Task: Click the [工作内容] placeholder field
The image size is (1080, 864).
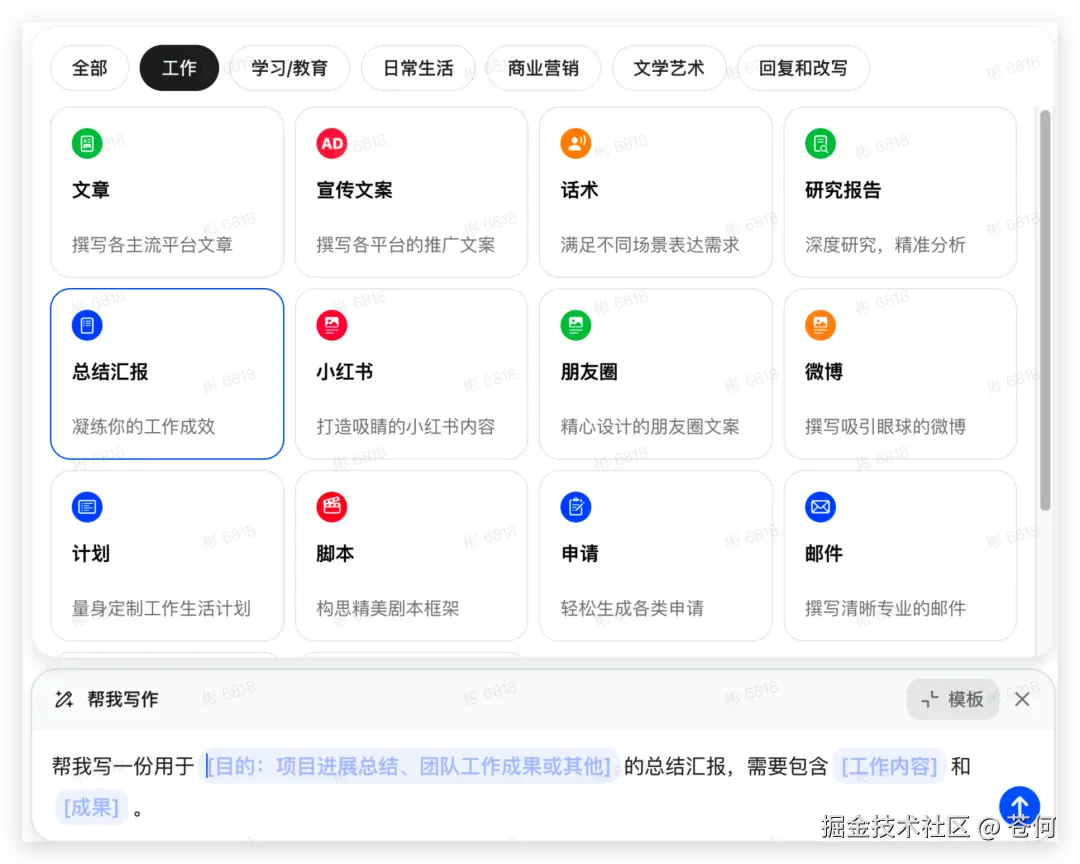Action: tap(889, 765)
